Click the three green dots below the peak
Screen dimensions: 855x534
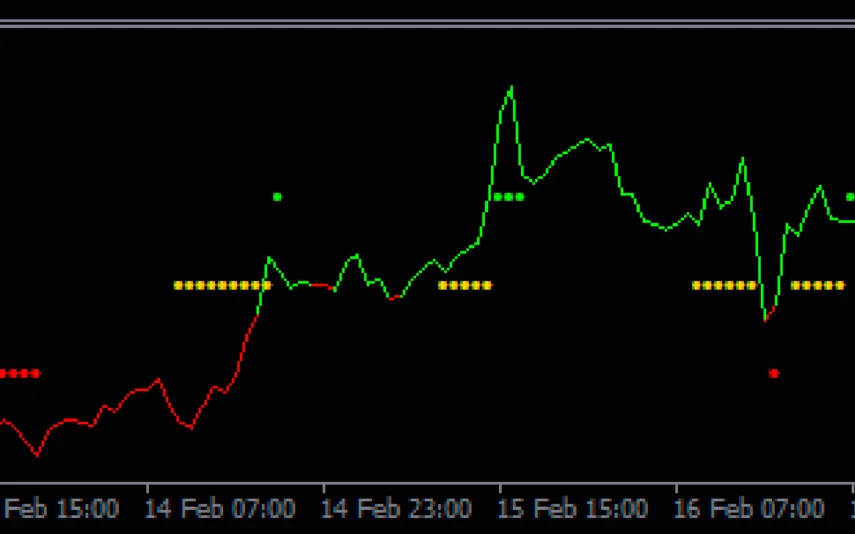tap(508, 197)
